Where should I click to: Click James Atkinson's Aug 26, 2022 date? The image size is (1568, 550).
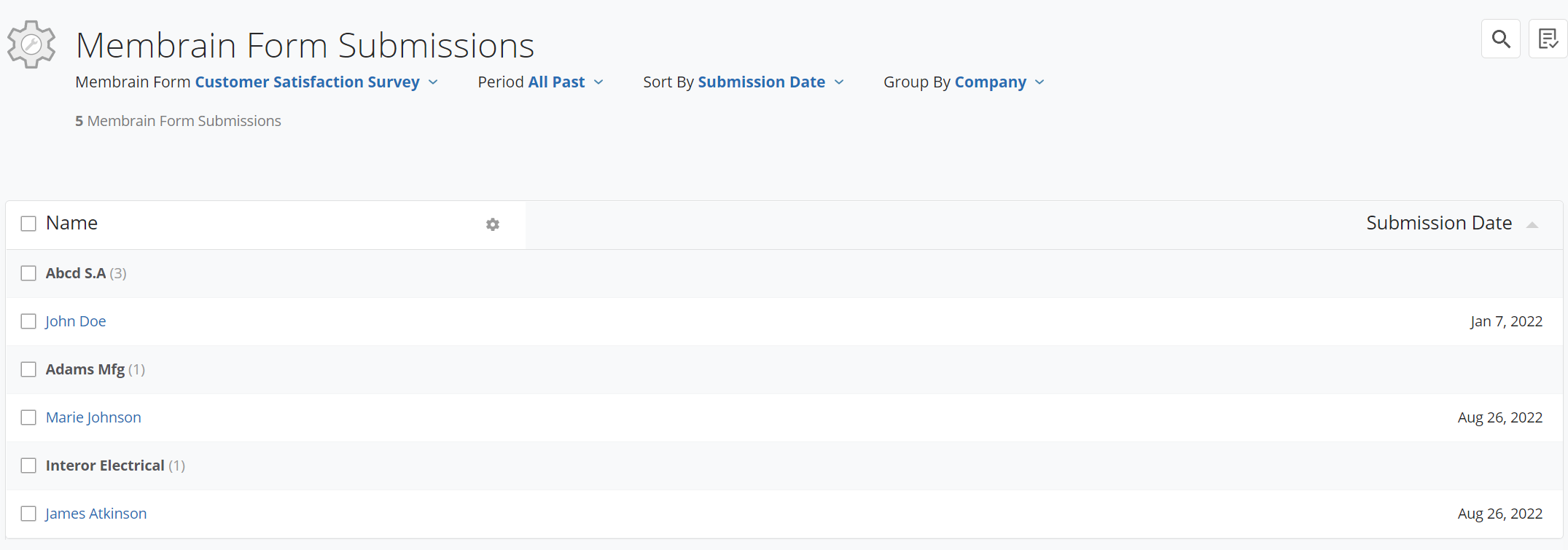coord(1500,514)
